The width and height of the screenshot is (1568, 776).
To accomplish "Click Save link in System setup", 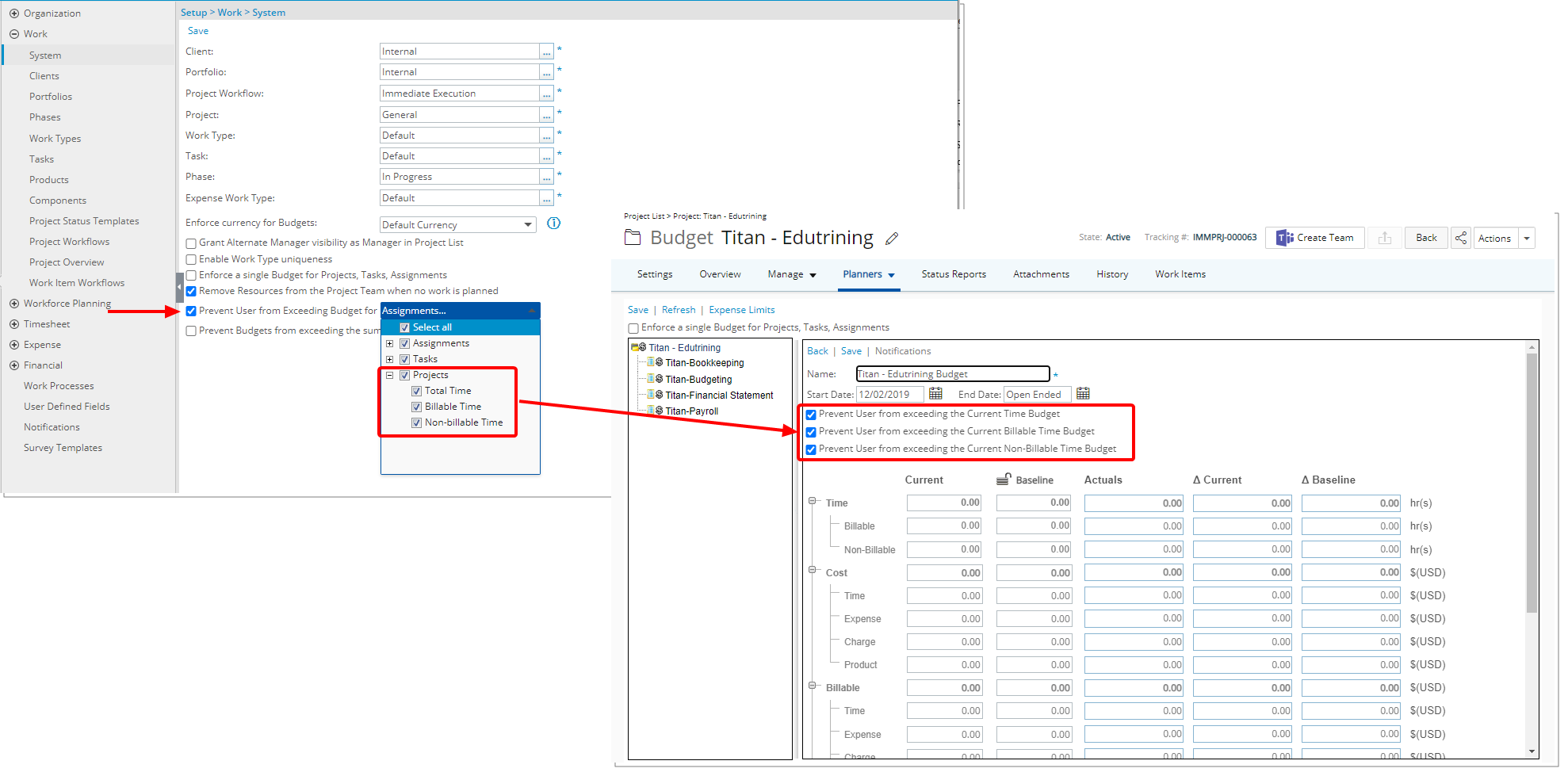I will coord(198,31).
